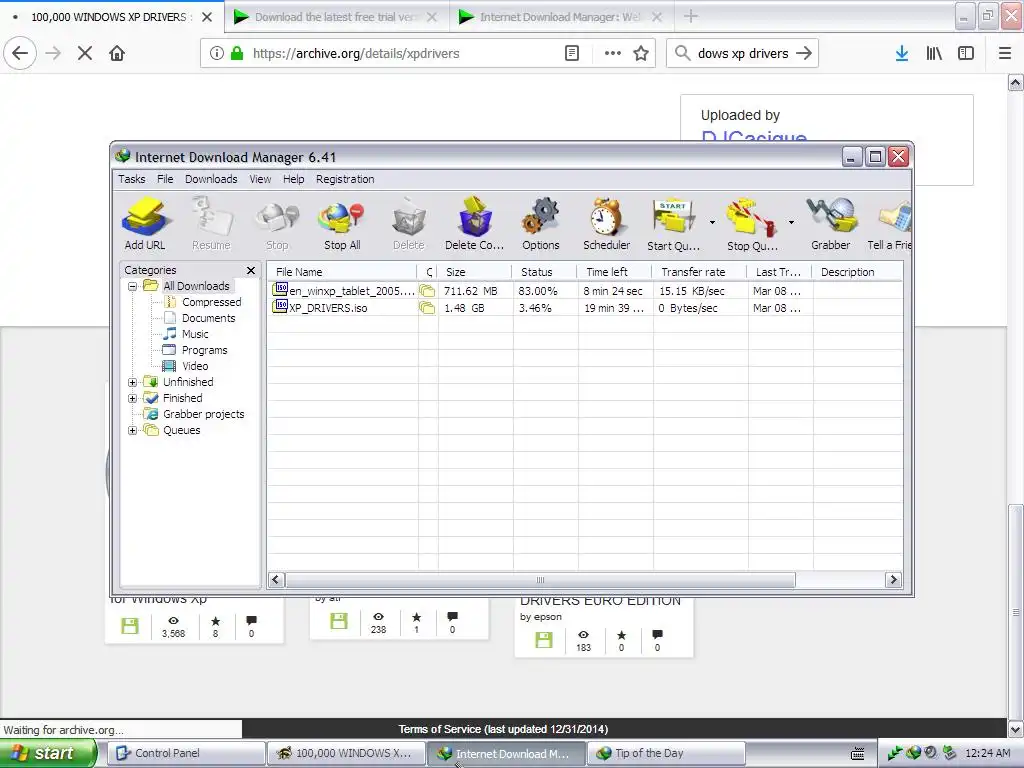The width and height of the screenshot is (1024, 768).
Task: Click the Tell a Friend icon
Action: (x=889, y=224)
